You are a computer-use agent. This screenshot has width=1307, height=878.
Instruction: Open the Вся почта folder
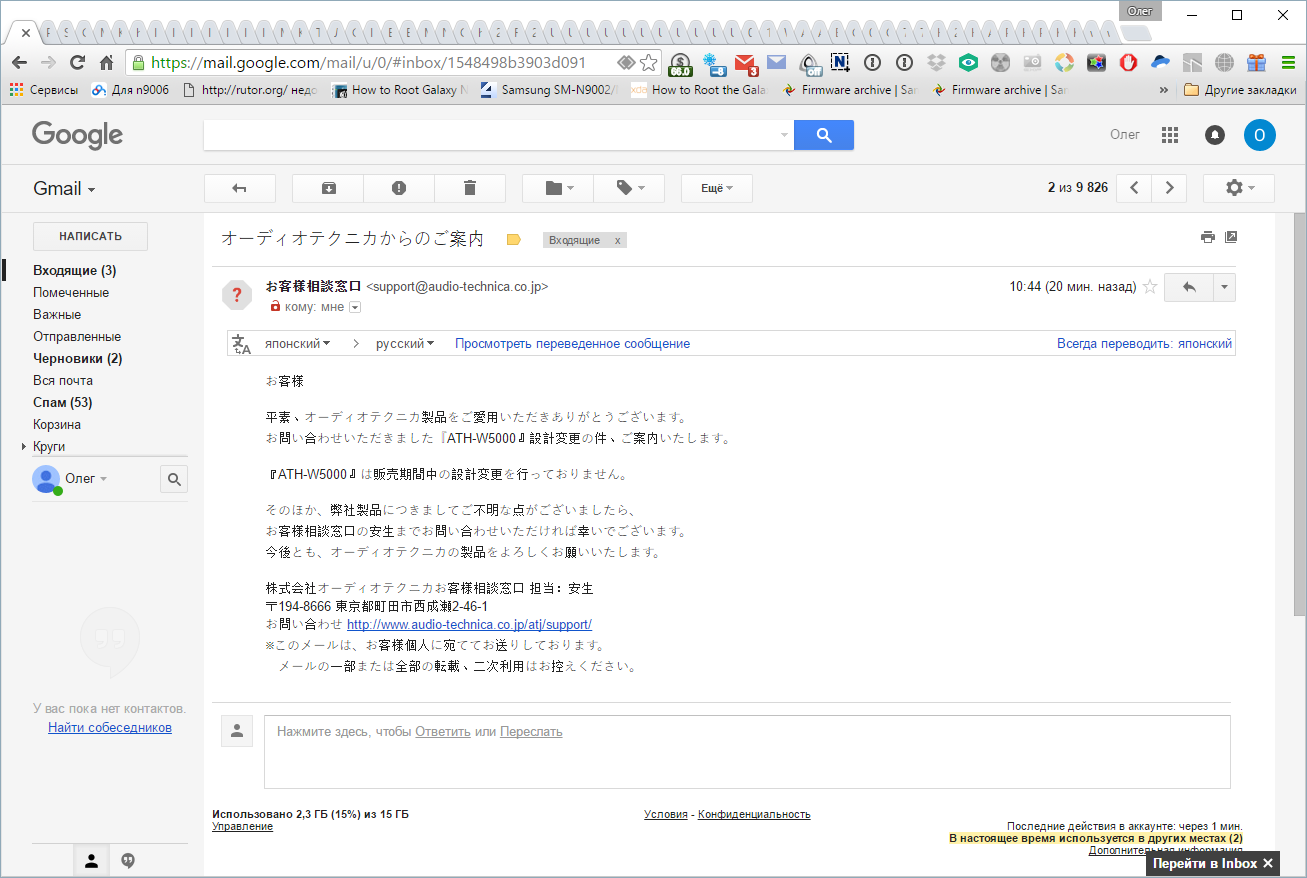pos(63,381)
